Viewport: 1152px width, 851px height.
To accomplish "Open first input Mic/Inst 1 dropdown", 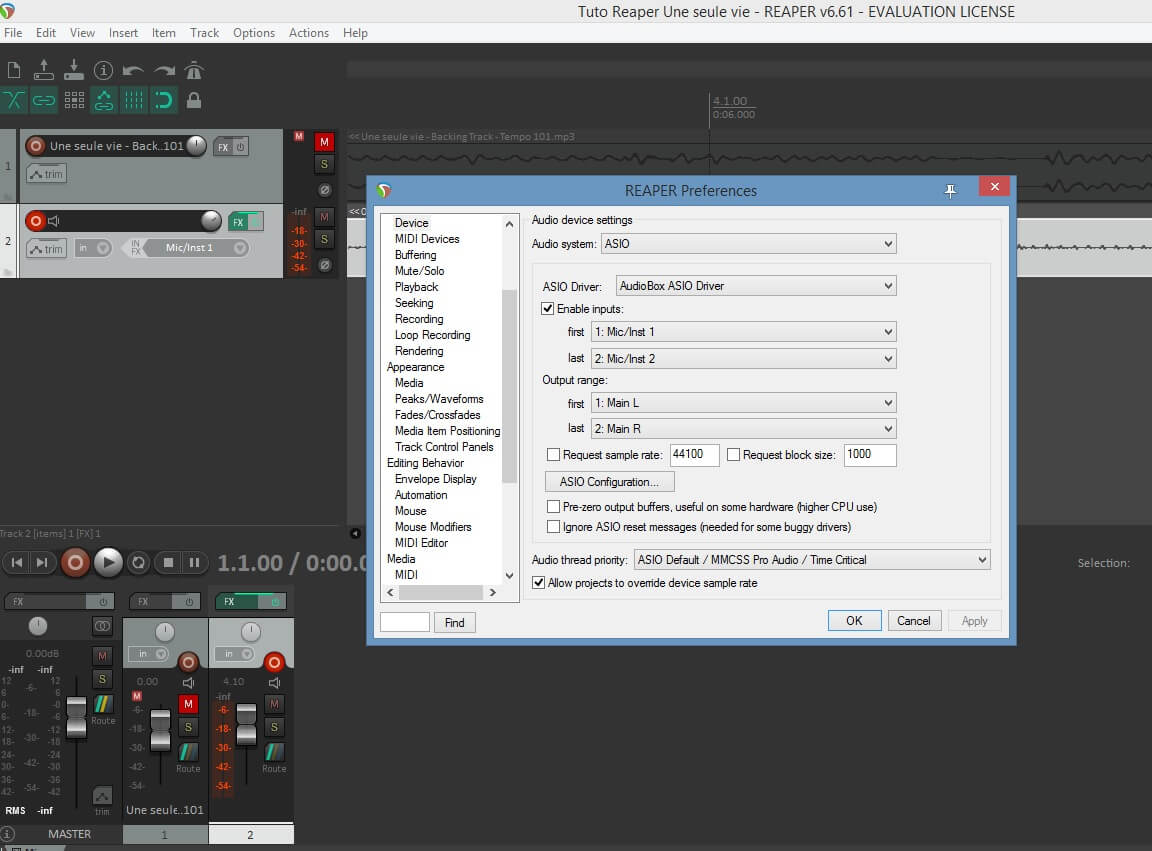I will click(744, 332).
